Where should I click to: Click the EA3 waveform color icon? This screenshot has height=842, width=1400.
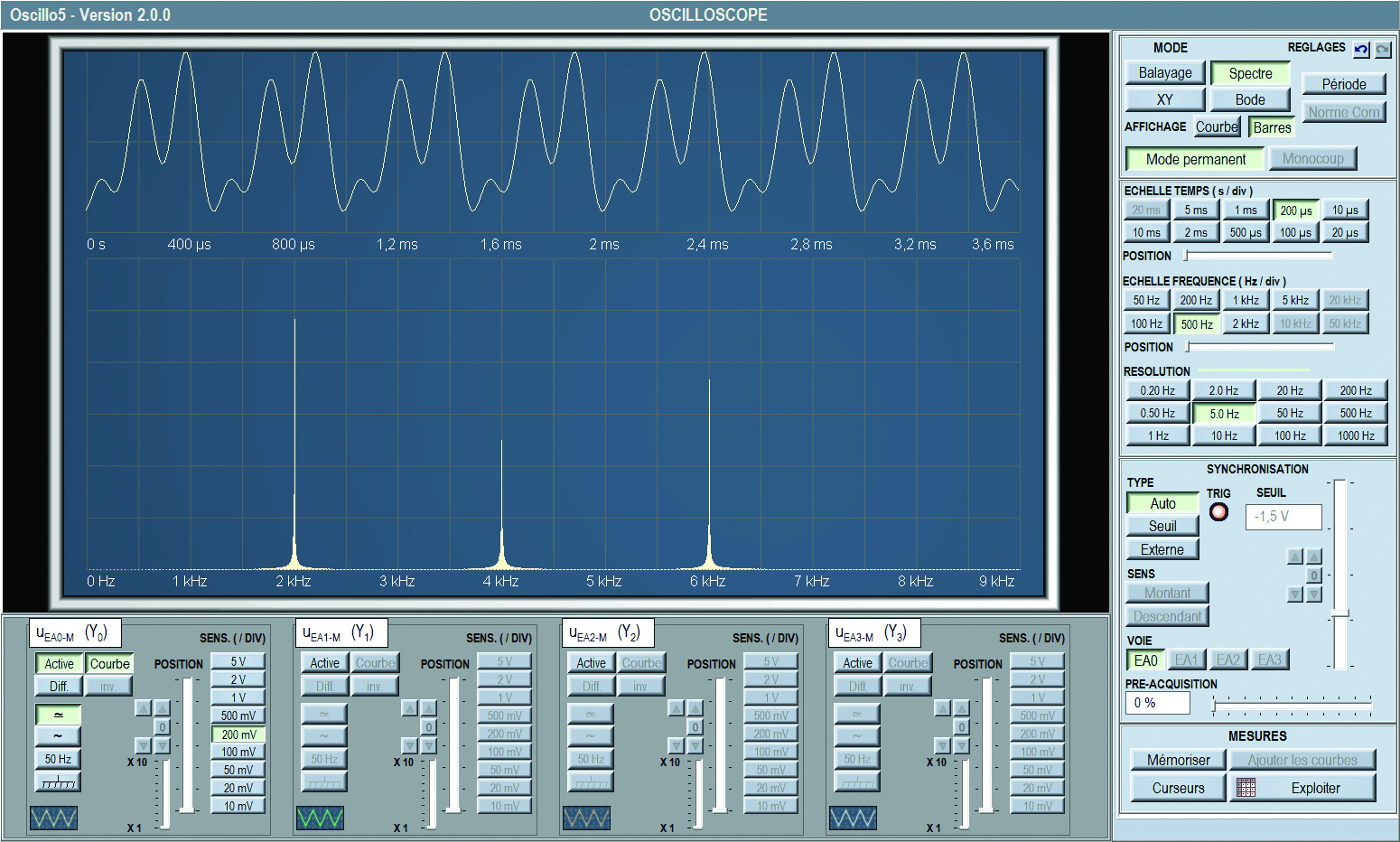[853, 819]
